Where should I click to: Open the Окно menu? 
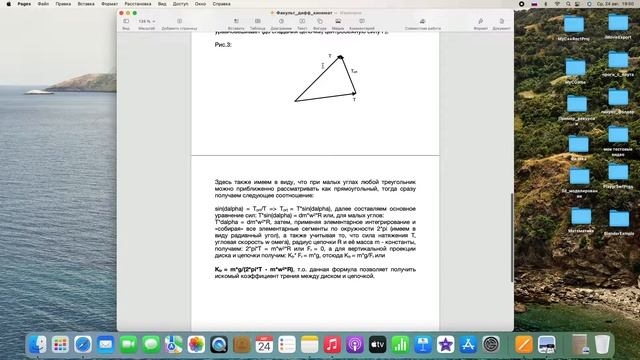click(200, 4)
